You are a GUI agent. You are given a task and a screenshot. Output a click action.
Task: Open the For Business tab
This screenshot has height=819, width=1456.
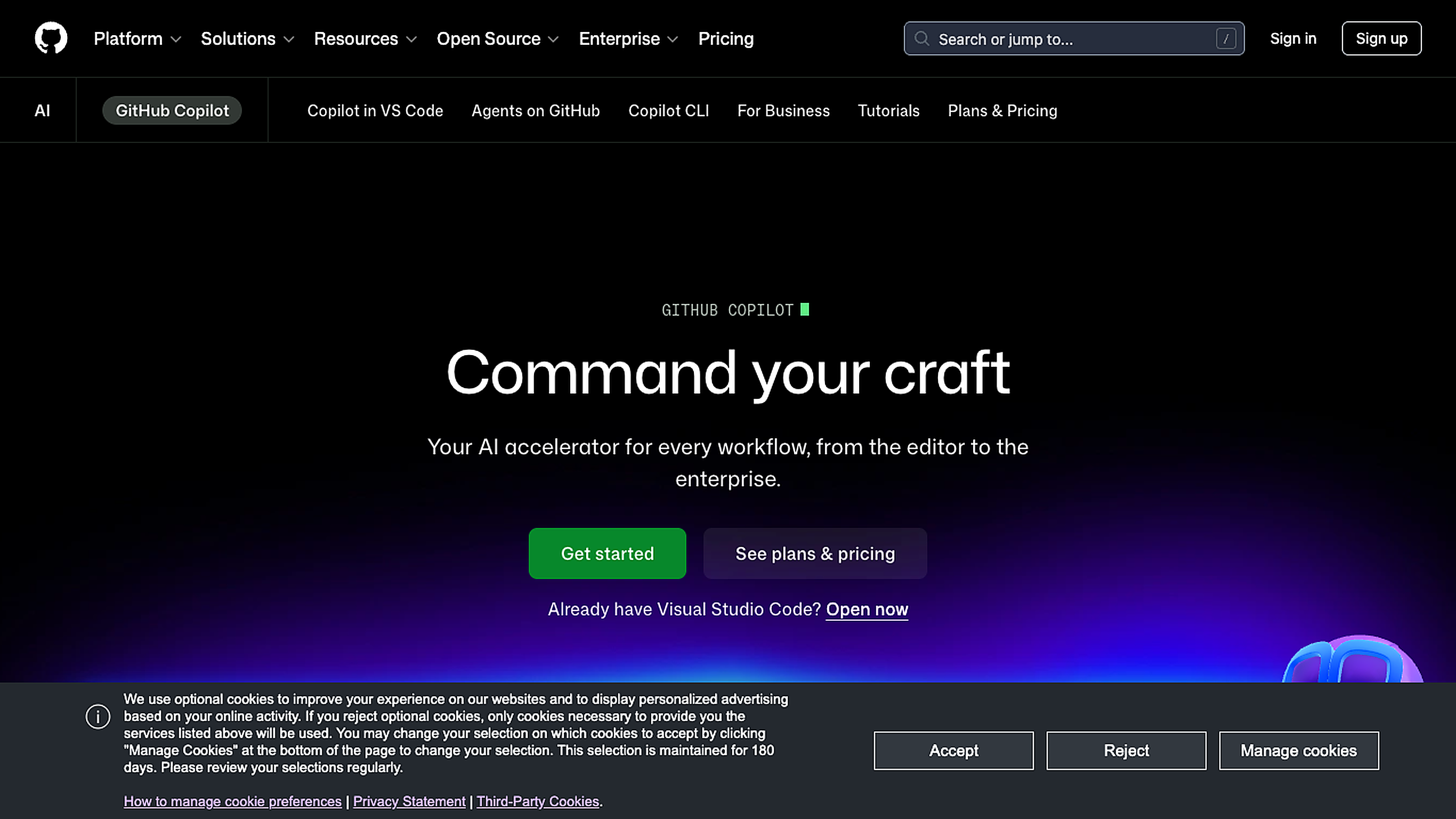click(783, 110)
